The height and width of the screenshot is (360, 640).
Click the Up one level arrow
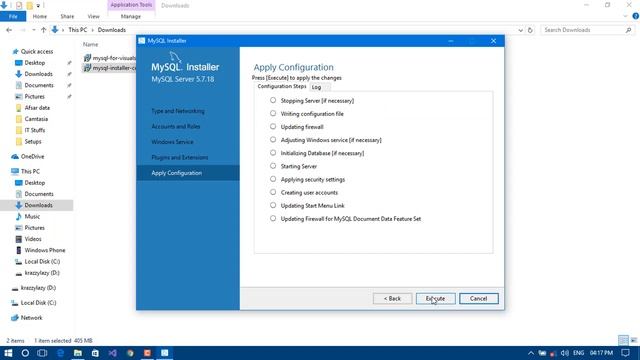tap(43, 30)
